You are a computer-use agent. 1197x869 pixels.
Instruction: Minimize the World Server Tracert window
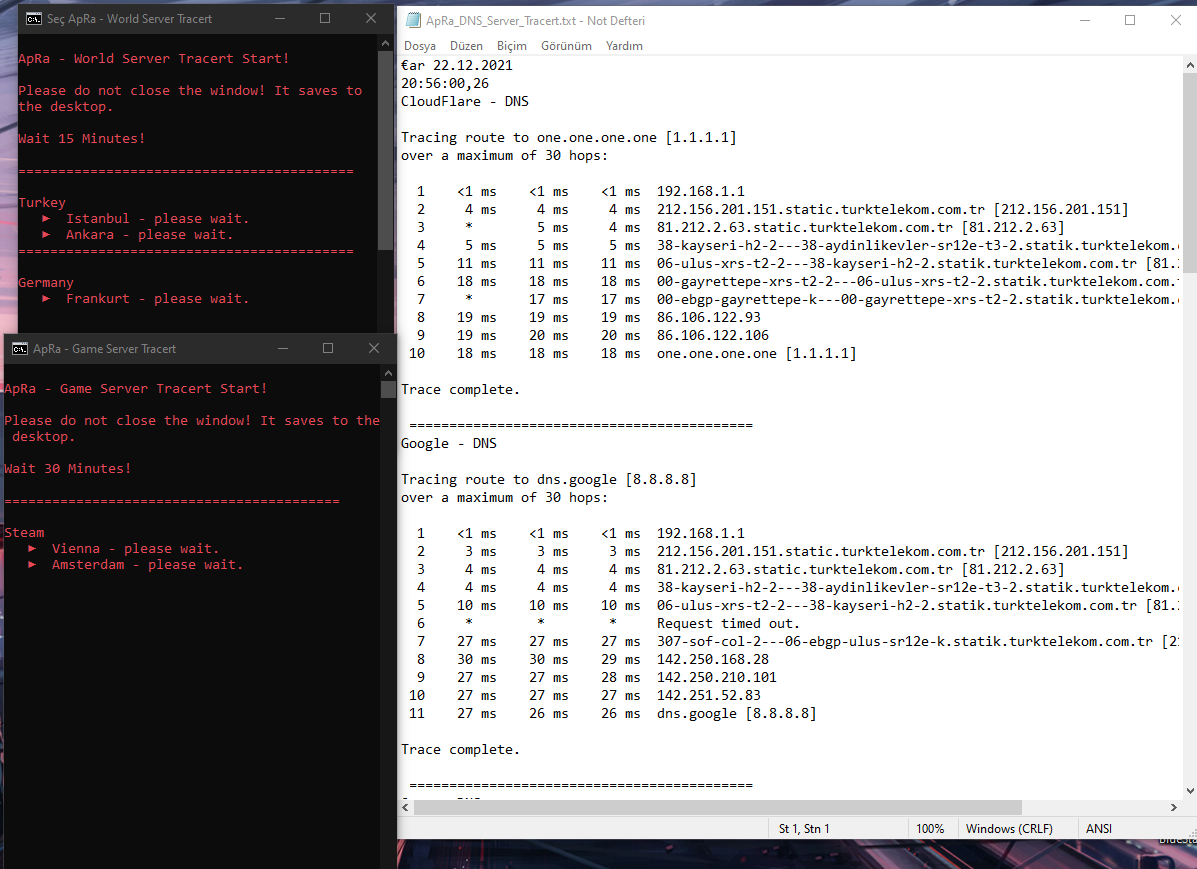pos(279,18)
